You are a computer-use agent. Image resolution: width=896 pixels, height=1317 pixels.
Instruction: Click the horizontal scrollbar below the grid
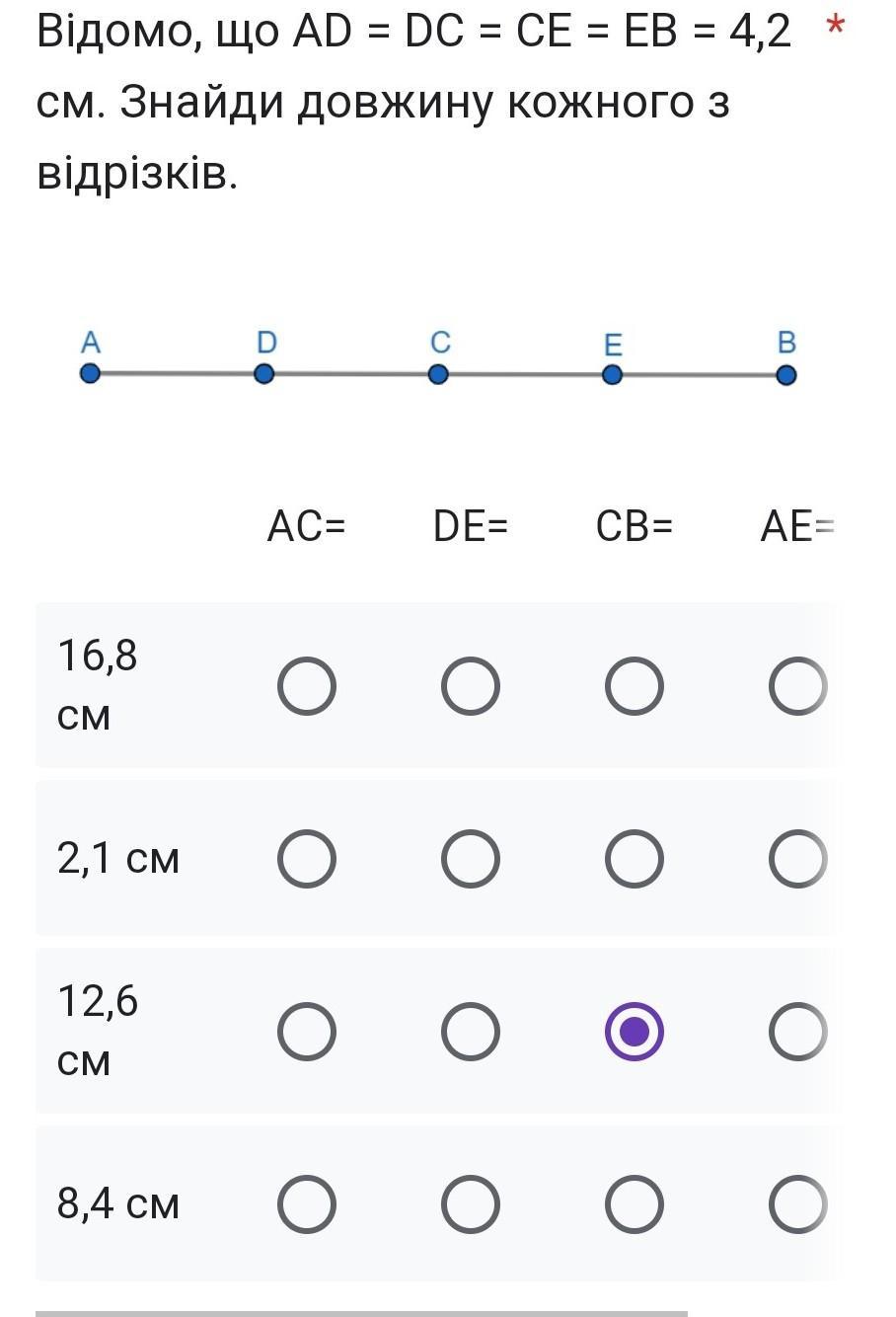point(361,1313)
